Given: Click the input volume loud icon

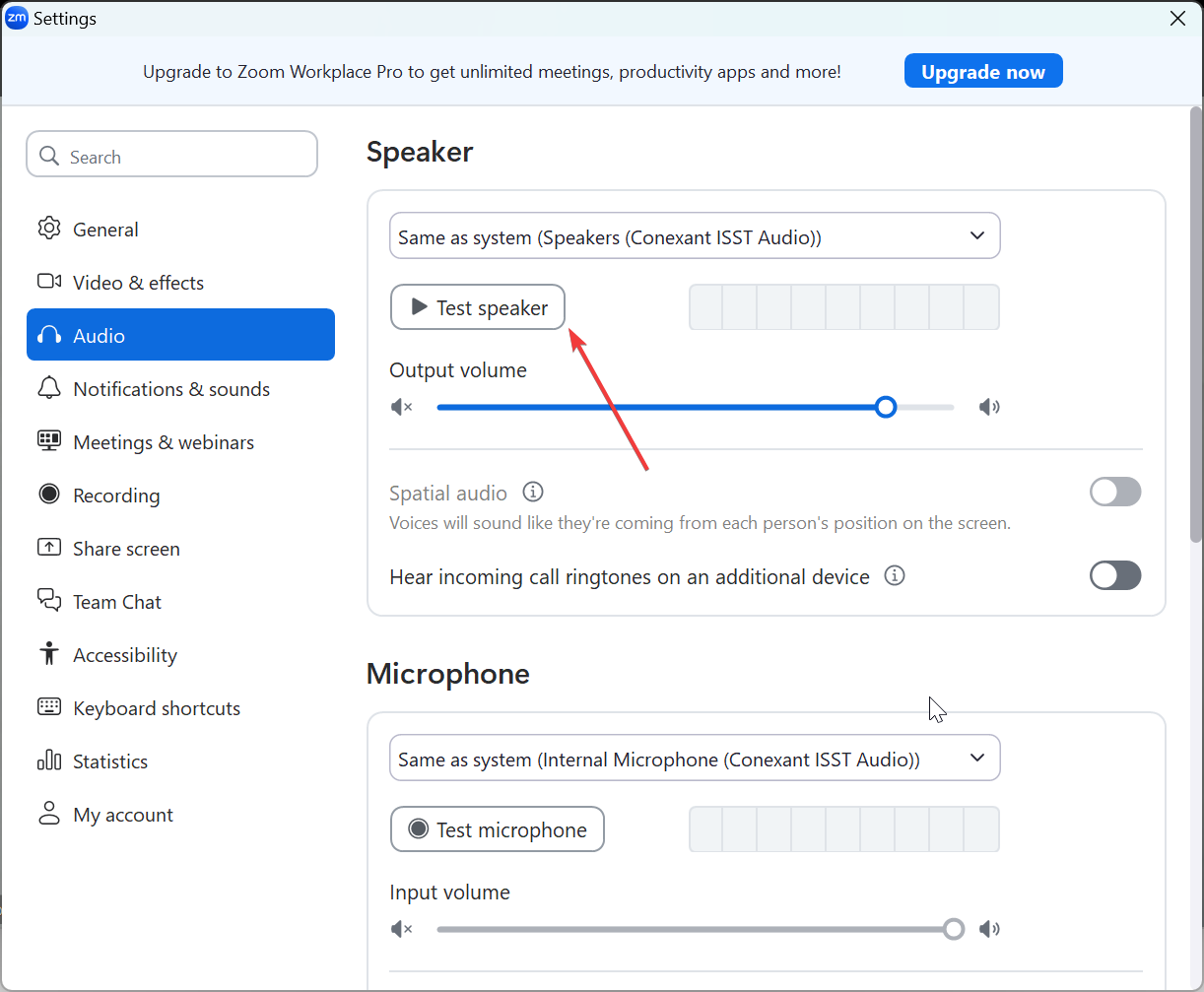Looking at the screenshot, I should (989, 929).
